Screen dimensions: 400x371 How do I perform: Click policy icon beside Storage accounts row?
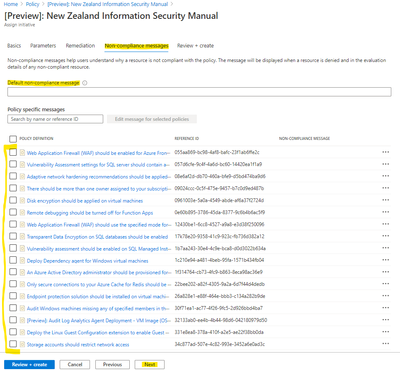point(22,344)
